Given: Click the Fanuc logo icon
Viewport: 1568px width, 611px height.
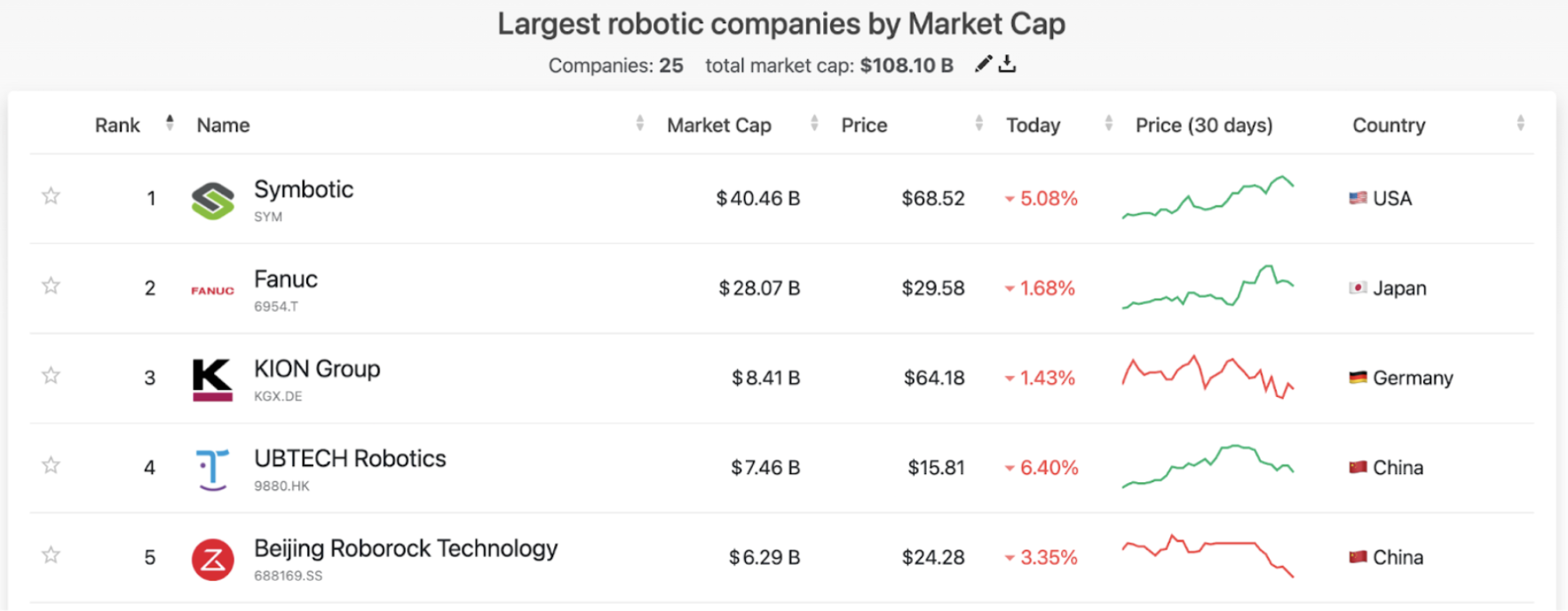Looking at the screenshot, I should click(213, 290).
